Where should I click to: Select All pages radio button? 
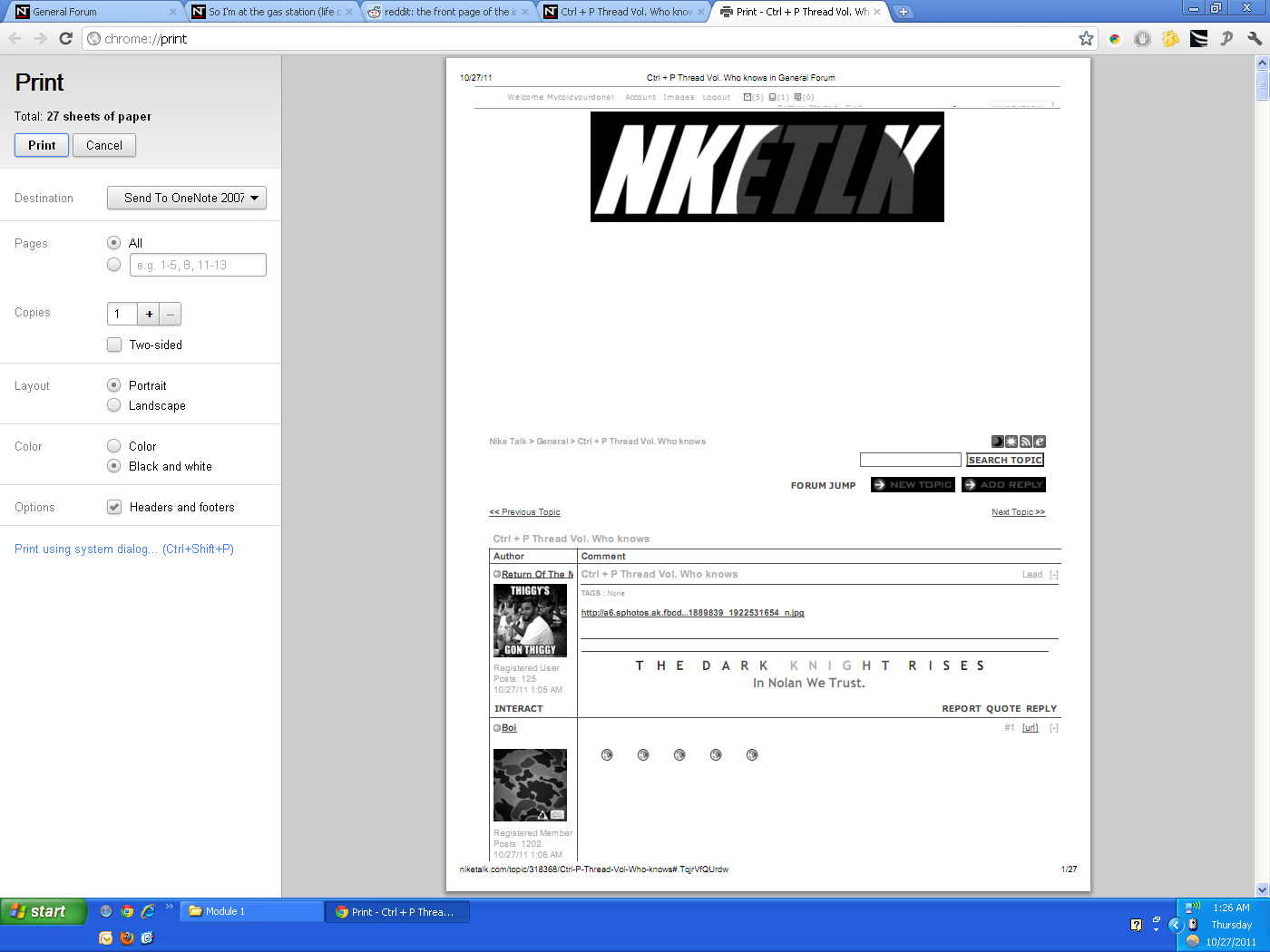[x=113, y=243]
